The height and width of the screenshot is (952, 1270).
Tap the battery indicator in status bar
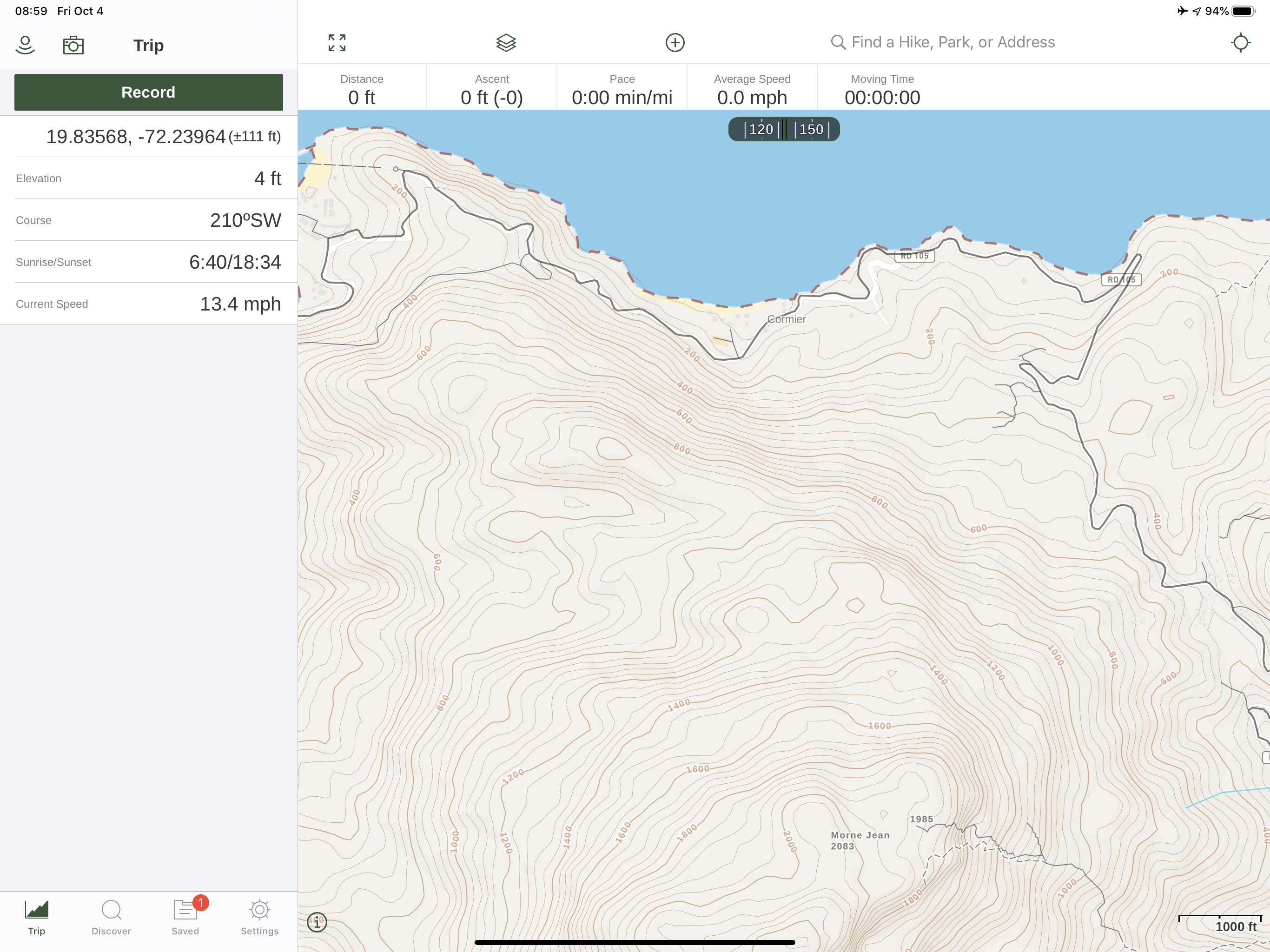[x=1243, y=11]
